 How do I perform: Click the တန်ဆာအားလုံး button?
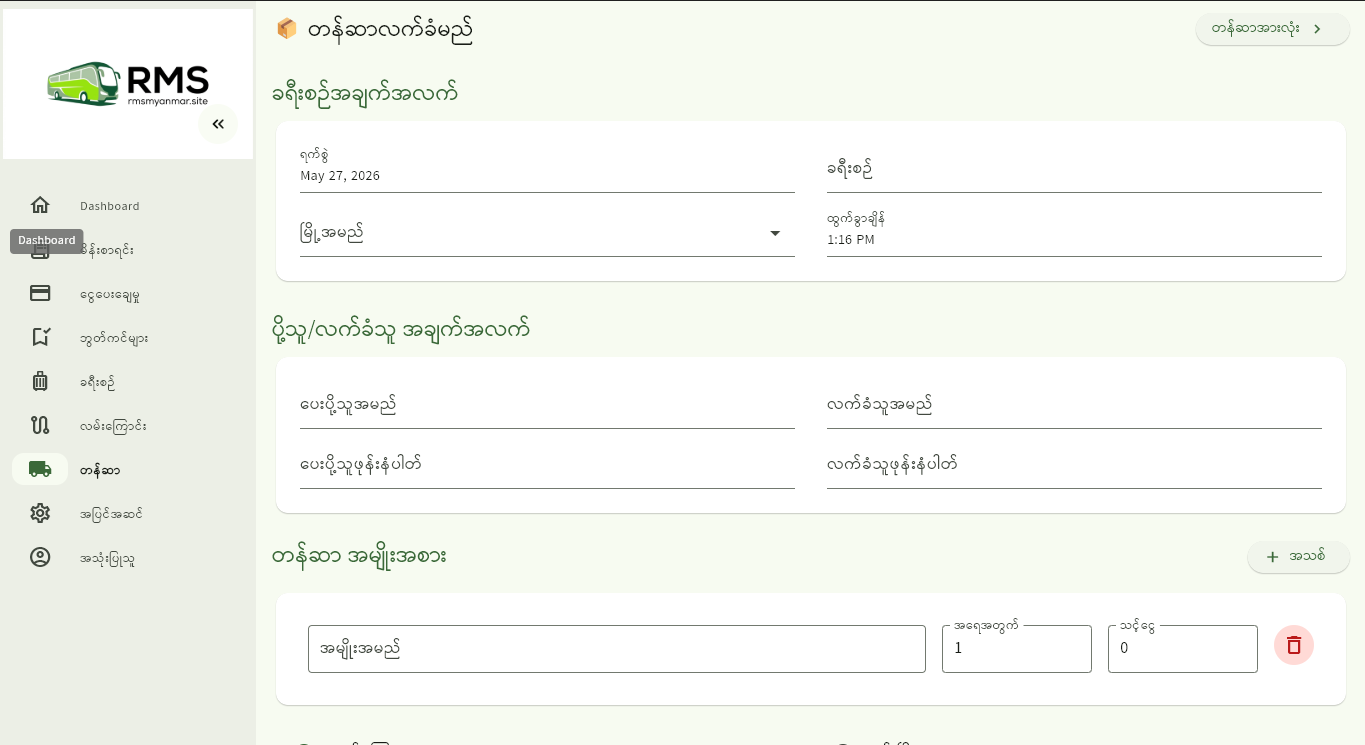[x=1273, y=29]
